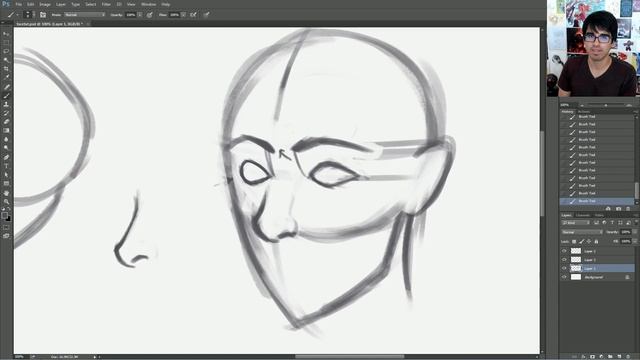Select the Blur tool
Image resolution: width=640 pixels, height=360 pixels.
pyautogui.click(x=6, y=139)
